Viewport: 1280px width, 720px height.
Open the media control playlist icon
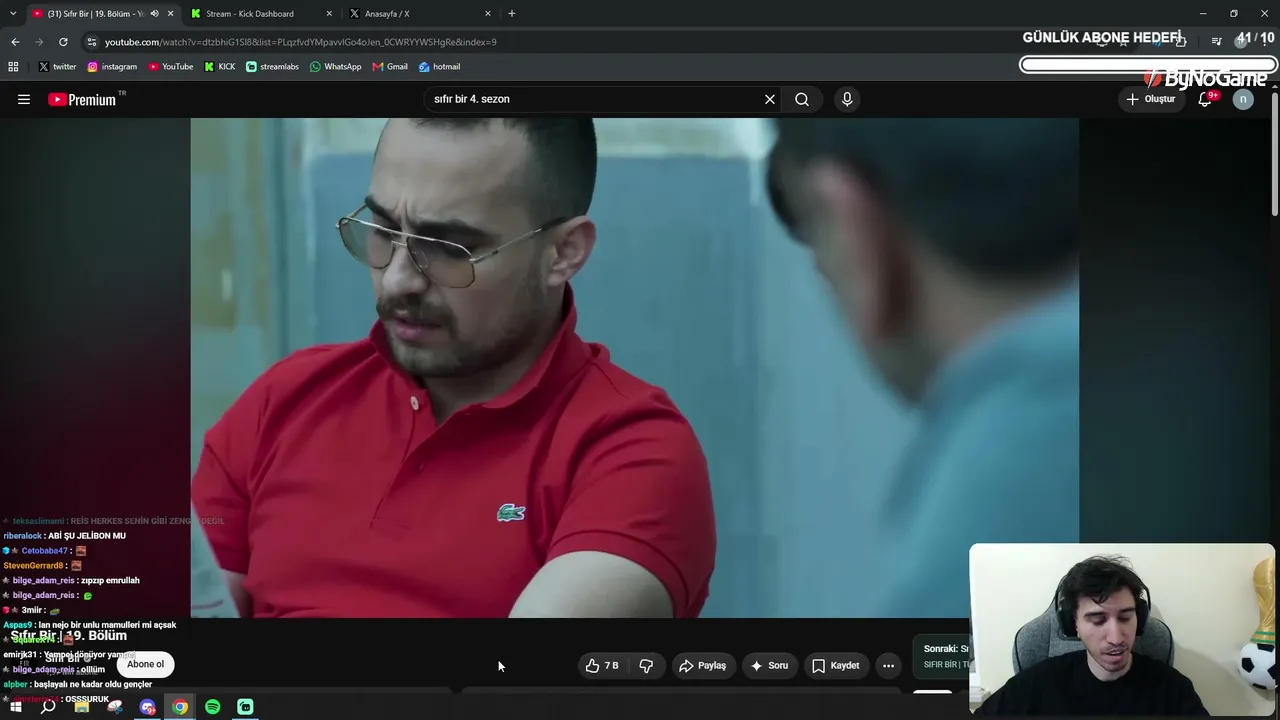pyautogui.click(x=1216, y=41)
